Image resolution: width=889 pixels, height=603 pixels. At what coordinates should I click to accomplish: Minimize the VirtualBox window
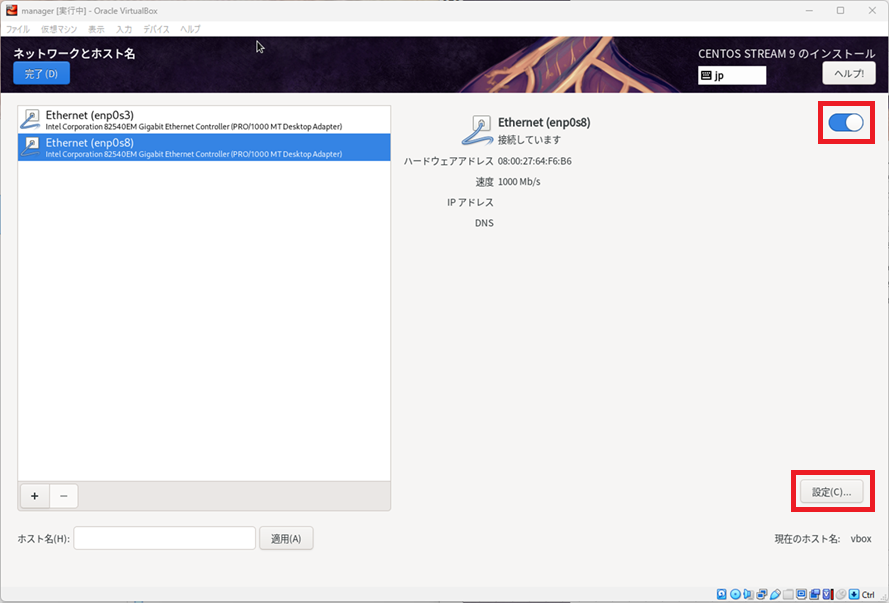[809, 11]
